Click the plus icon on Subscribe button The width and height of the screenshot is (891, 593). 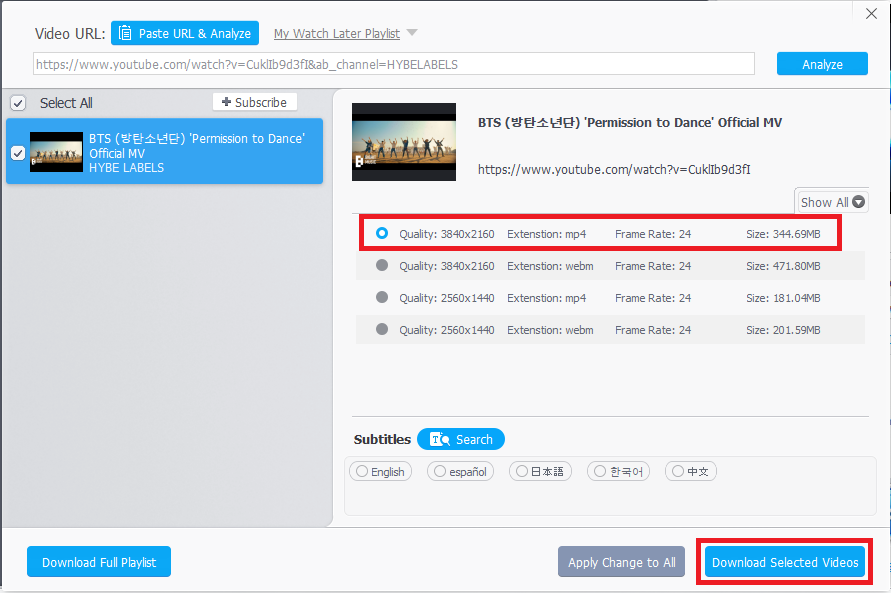point(226,102)
